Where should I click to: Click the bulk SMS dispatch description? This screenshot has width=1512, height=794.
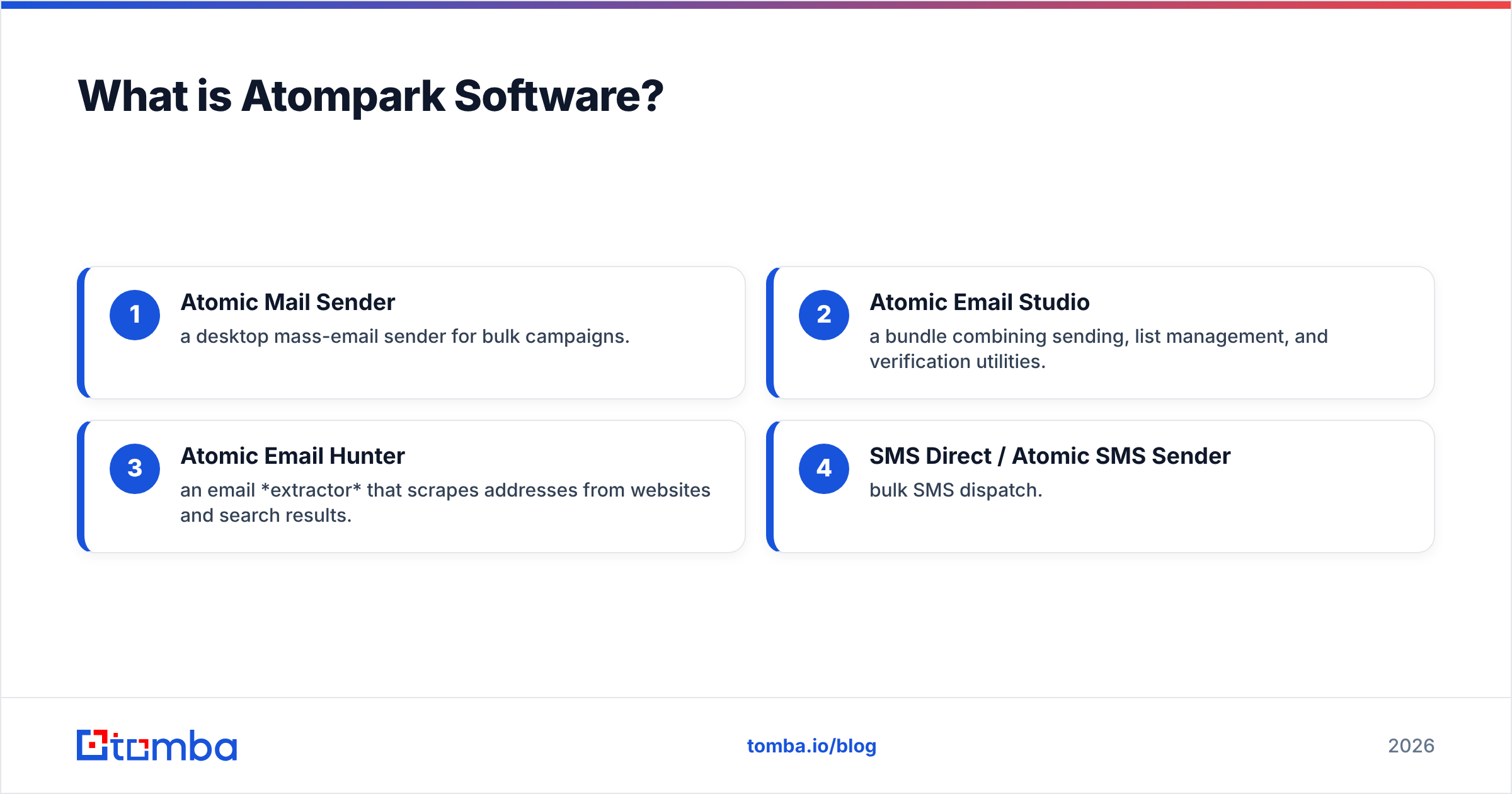pyautogui.click(x=956, y=490)
